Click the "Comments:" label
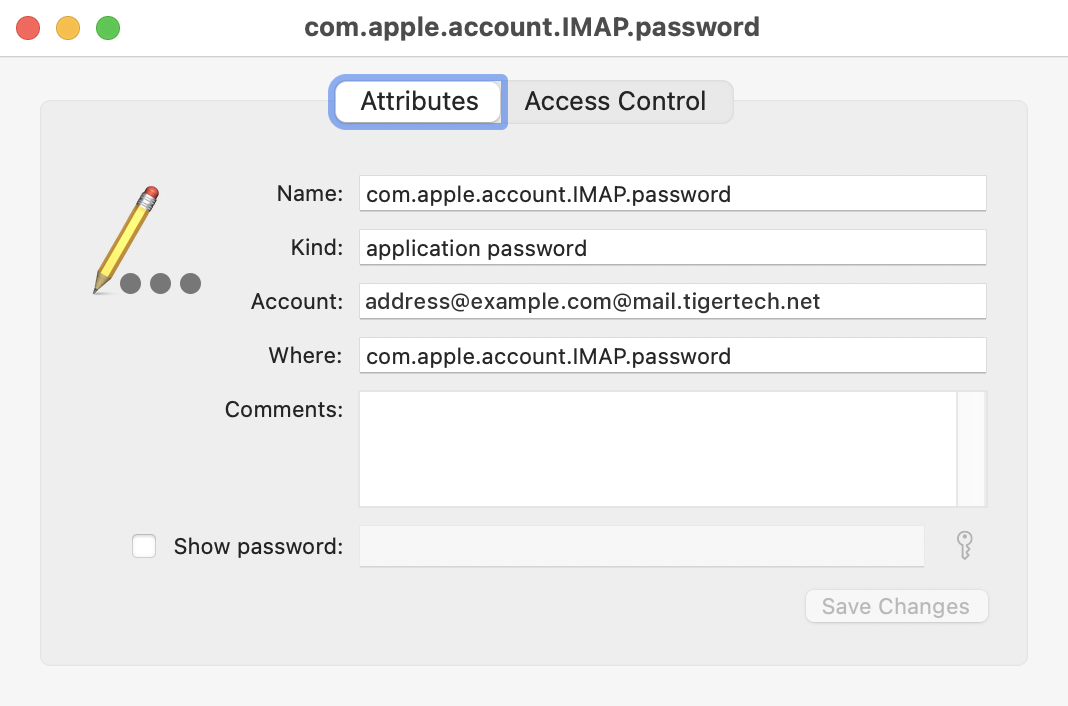The image size is (1068, 706). click(284, 409)
